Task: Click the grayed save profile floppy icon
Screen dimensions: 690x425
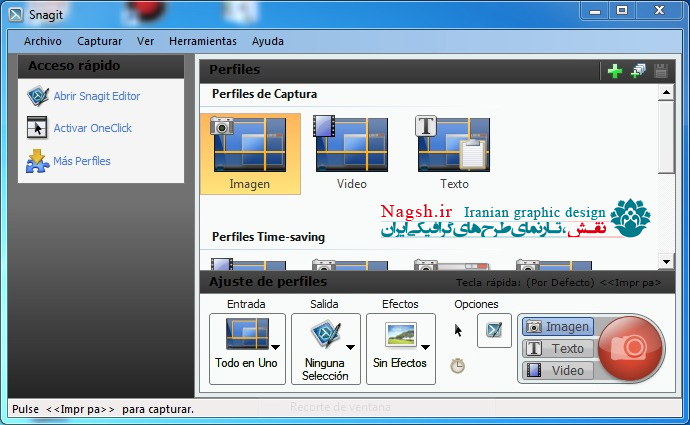Action: [x=661, y=71]
